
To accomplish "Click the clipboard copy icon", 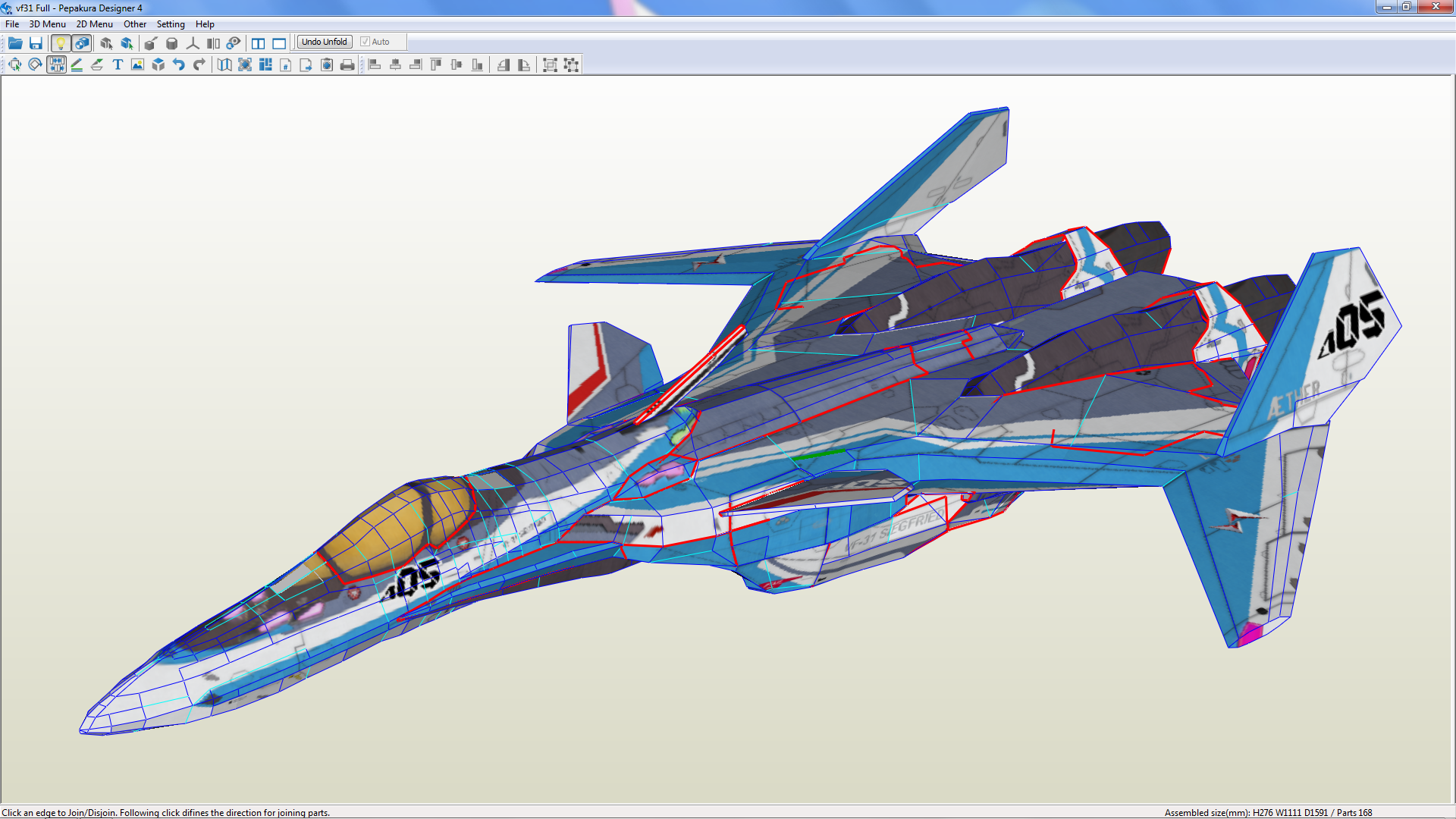I will click(327, 64).
